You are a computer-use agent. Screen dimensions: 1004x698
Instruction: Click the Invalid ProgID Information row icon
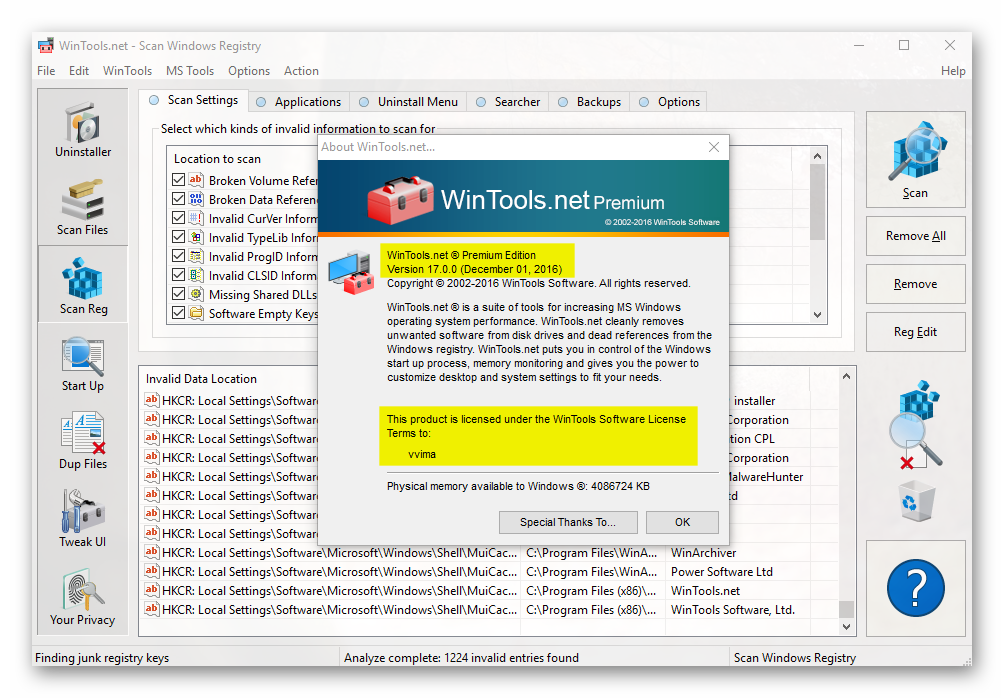(x=196, y=256)
